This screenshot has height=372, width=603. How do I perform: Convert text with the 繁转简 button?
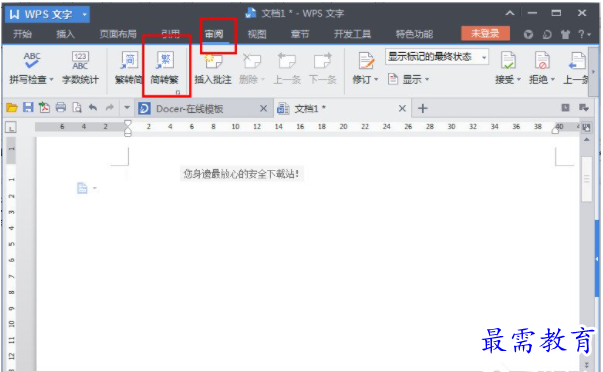(129, 68)
